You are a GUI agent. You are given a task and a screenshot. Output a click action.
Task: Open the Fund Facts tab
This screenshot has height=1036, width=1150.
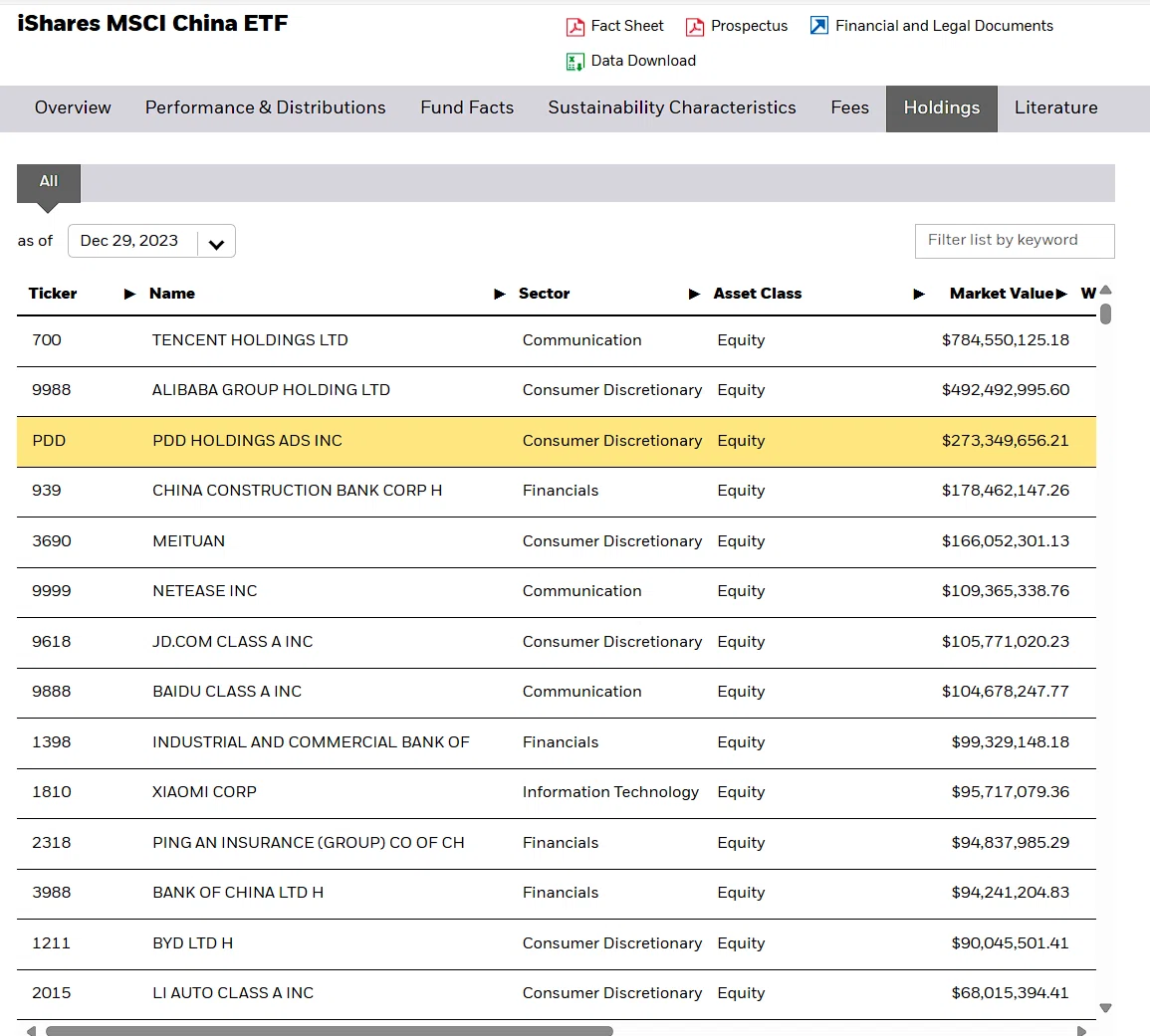[467, 107]
